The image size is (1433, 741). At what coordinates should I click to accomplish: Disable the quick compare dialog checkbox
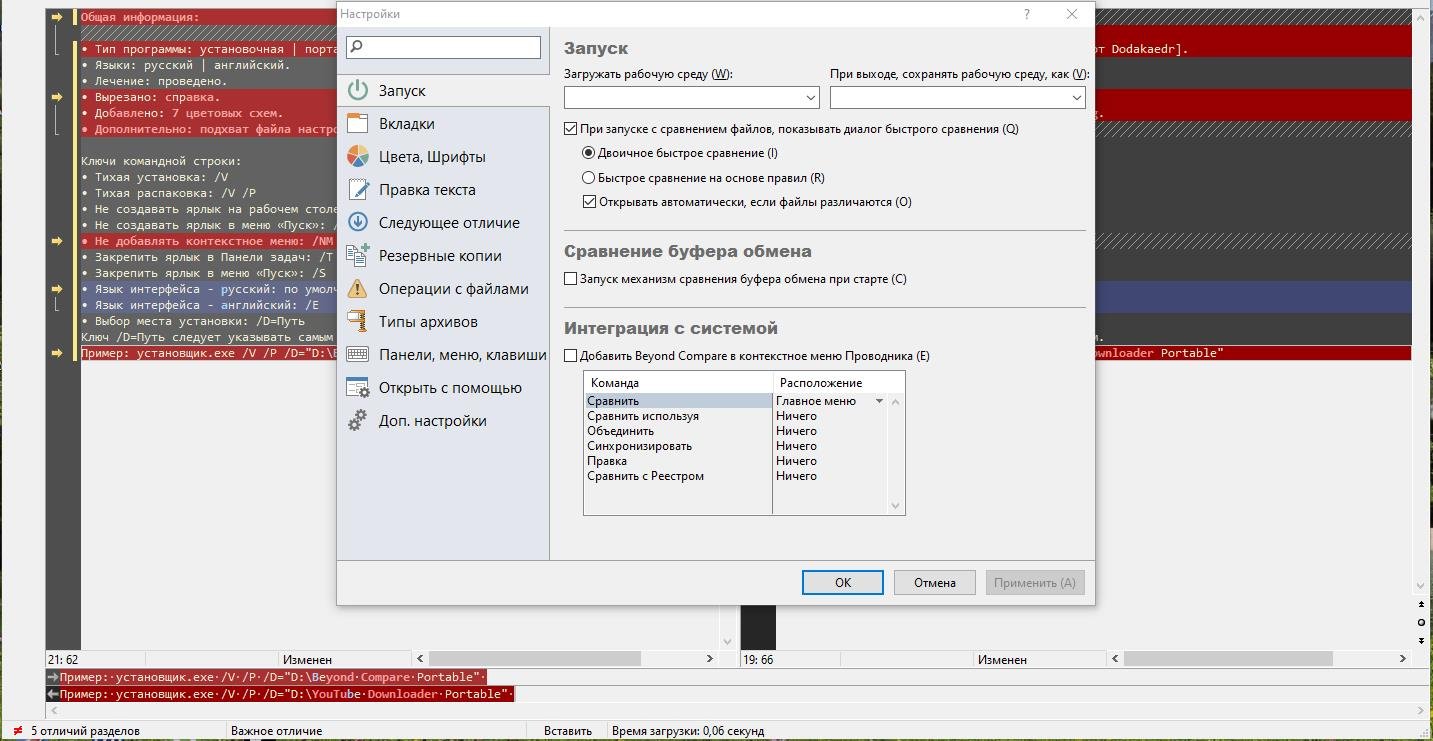pos(571,129)
